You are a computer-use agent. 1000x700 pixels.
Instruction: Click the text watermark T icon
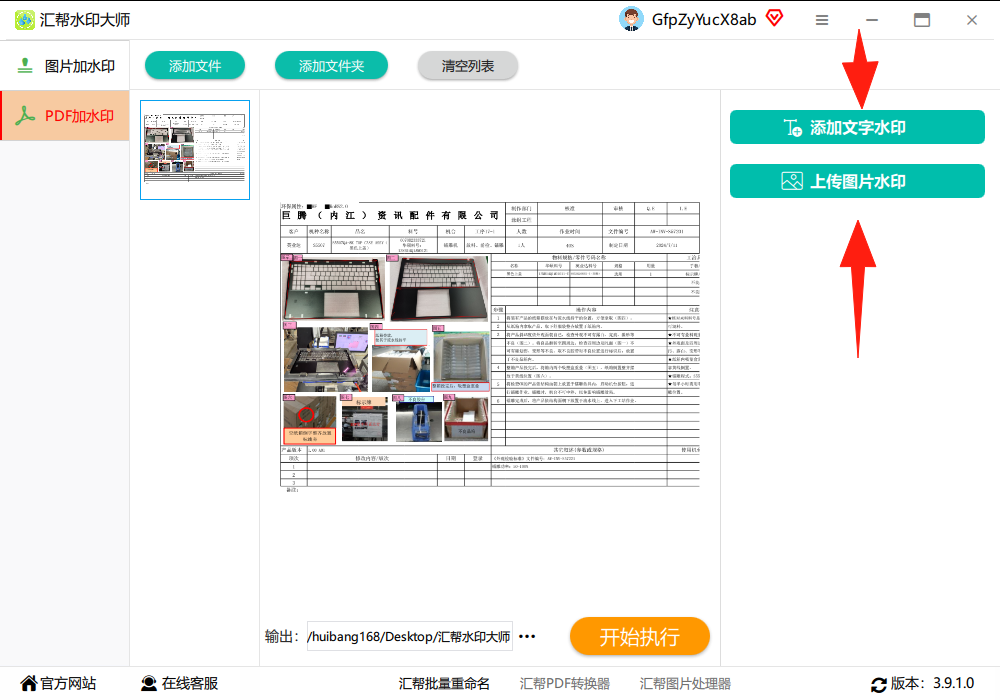coord(793,128)
